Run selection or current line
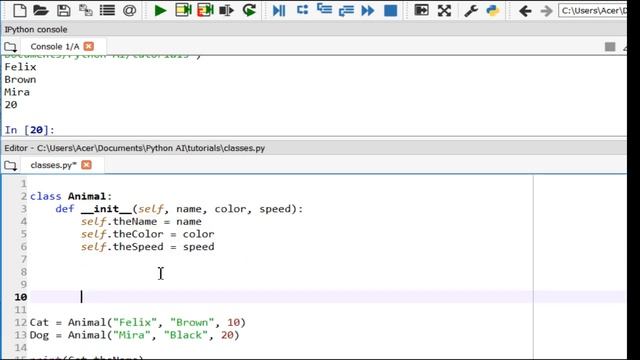This screenshot has height=360, width=640. pos(226,11)
